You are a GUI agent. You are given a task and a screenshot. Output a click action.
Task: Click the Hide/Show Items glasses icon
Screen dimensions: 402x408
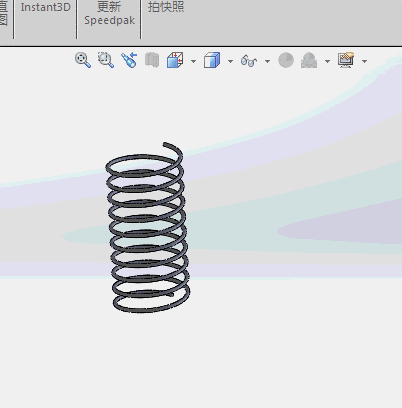coord(249,61)
